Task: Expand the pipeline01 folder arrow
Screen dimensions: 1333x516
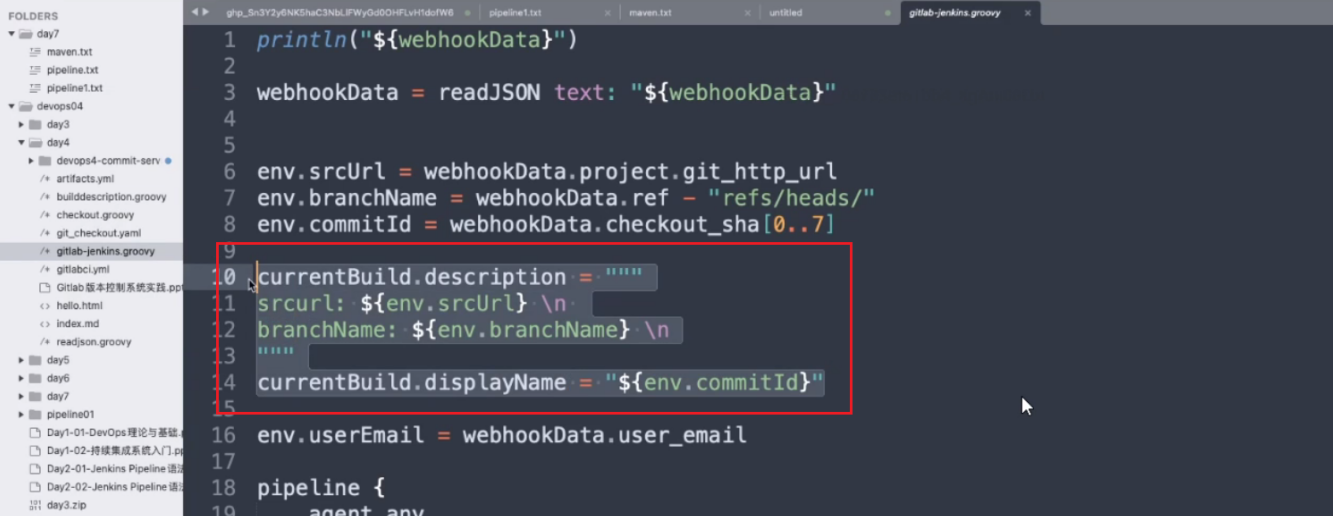Action: click(22, 414)
